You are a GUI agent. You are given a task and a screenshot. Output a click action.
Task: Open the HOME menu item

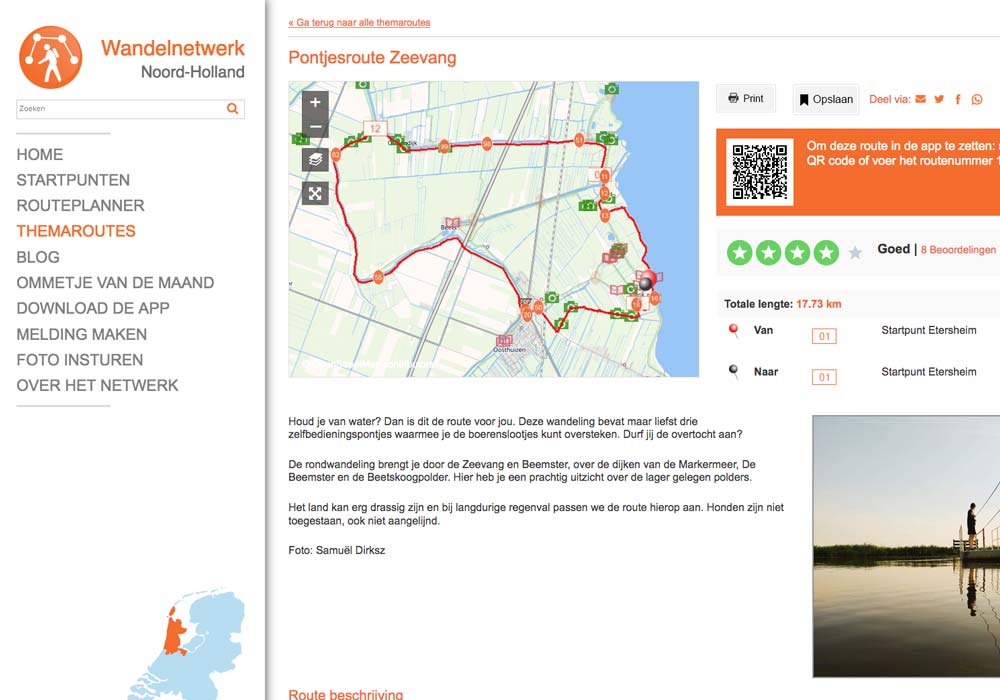[x=40, y=154]
